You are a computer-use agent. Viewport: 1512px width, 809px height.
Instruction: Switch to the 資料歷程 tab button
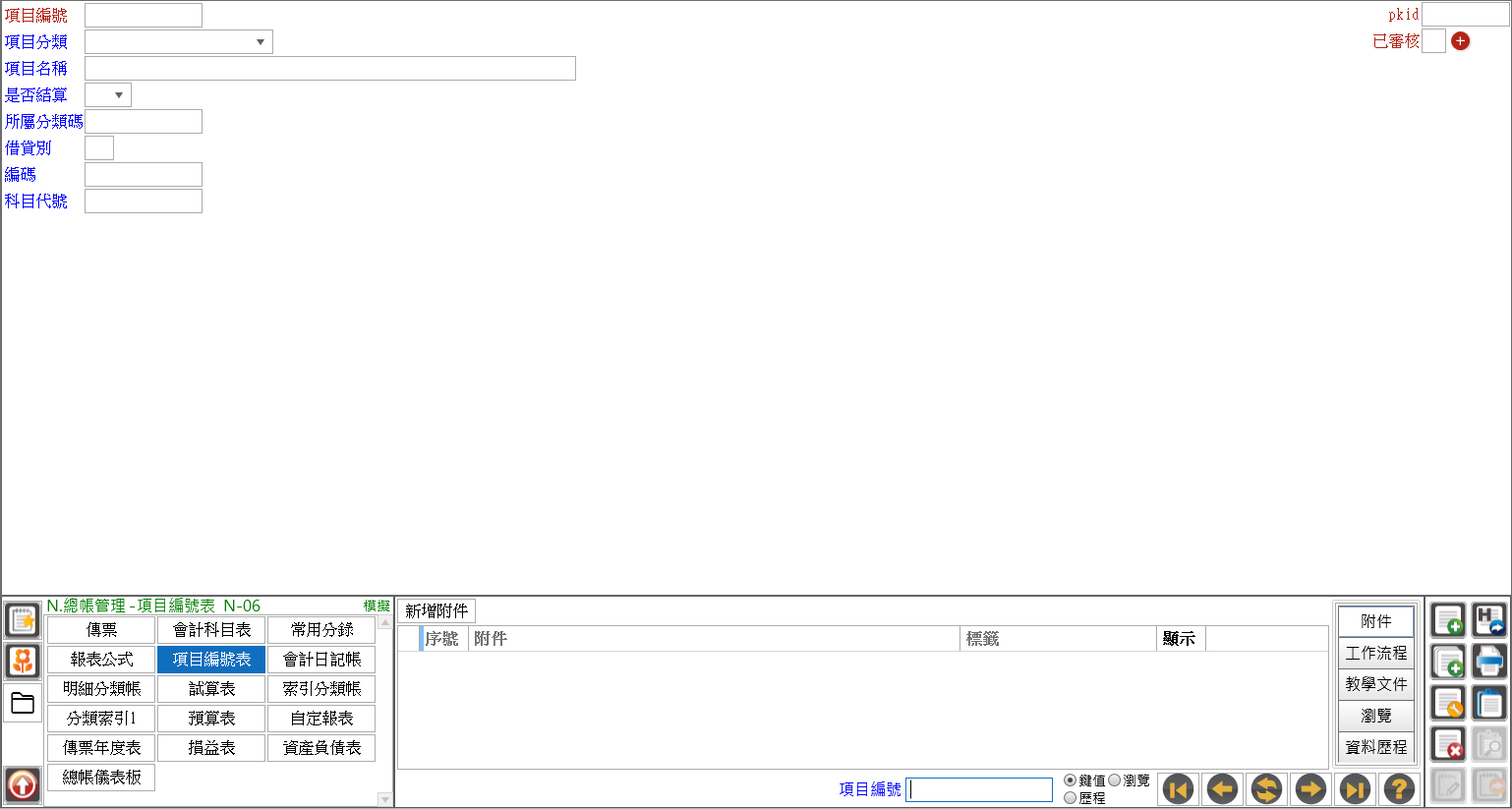click(1375, 747)
